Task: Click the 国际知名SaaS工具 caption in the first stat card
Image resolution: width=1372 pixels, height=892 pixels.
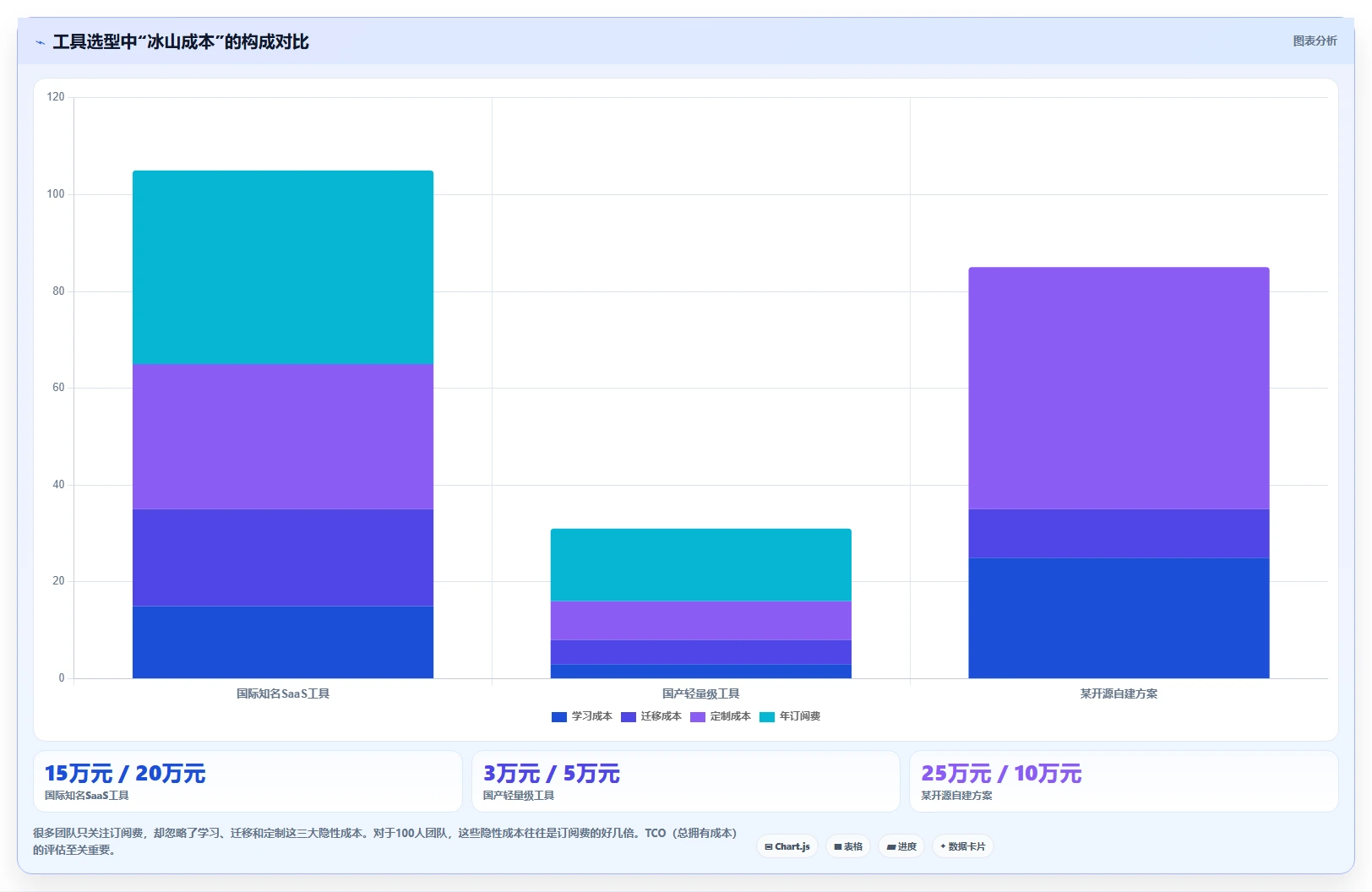Action: 87,796
